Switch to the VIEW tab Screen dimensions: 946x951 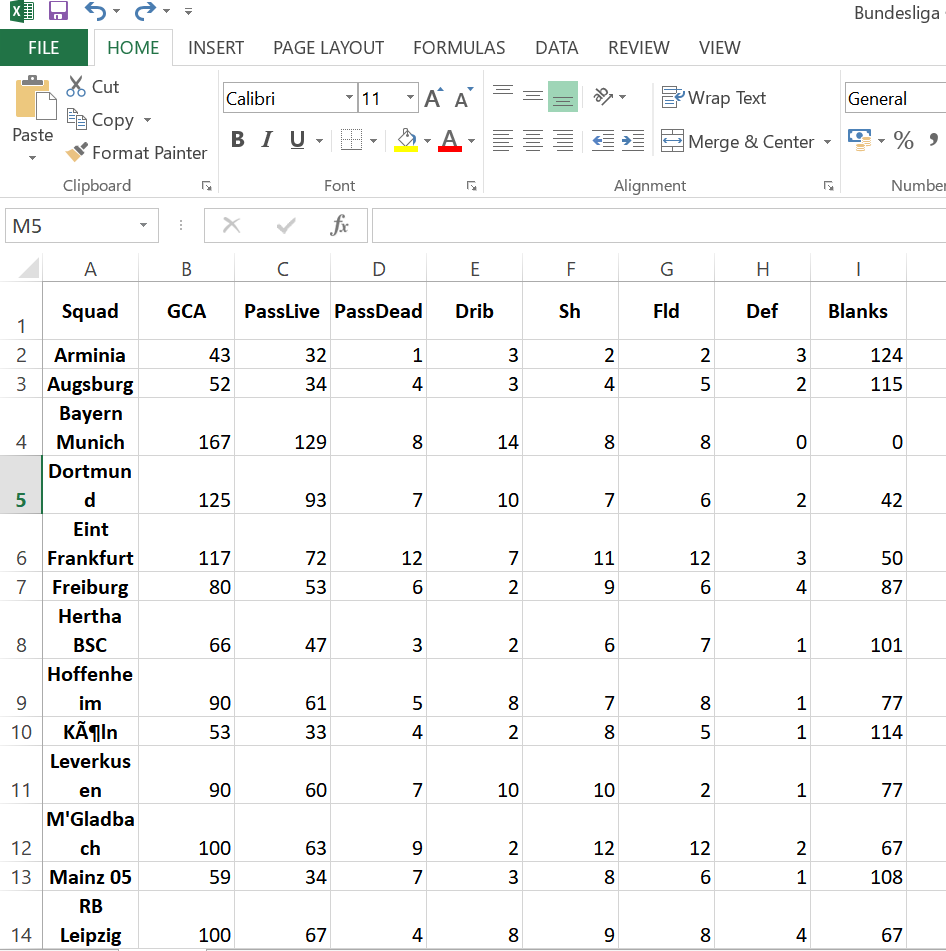pos(719,47)
